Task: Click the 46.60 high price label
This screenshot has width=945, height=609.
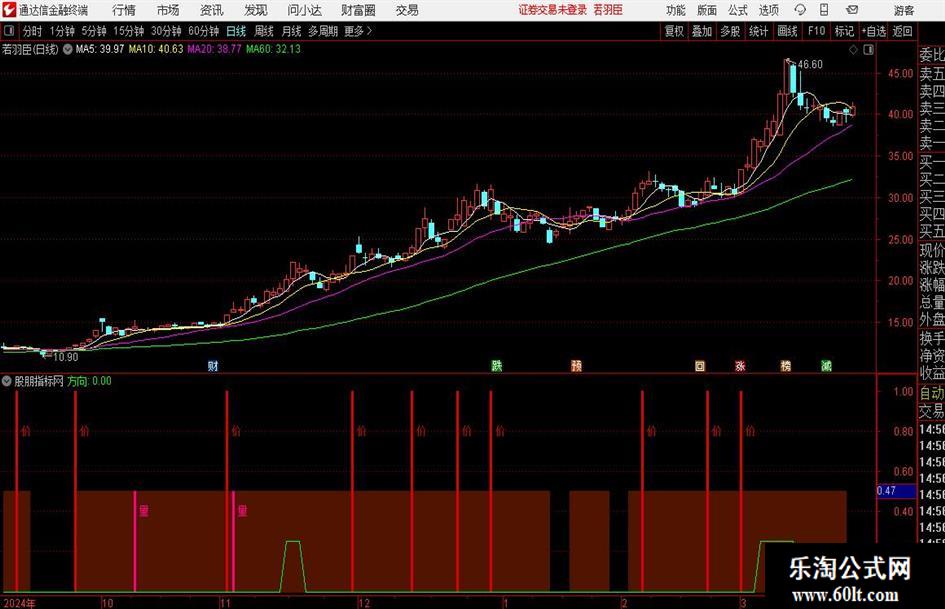Action: pos(810,65)
